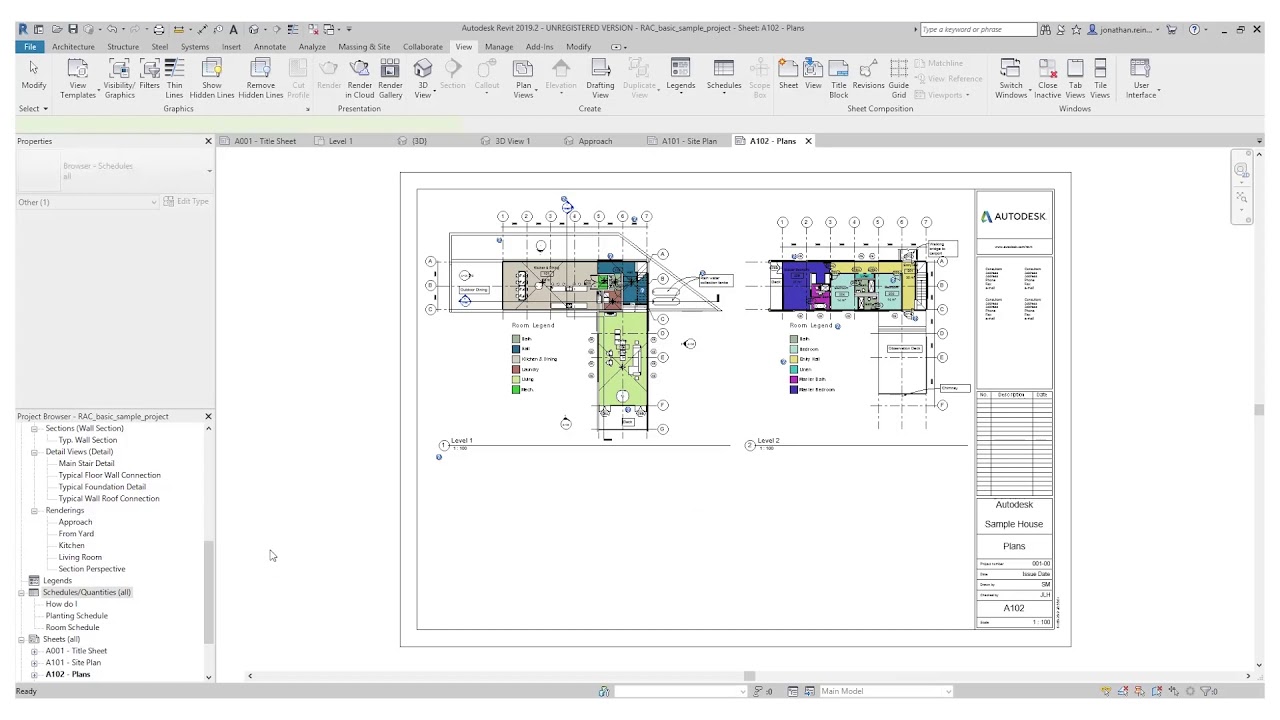Viewport: 1280px width, 720px height.
Task: Select the Guide Grid tool
Action: (899, 78)
